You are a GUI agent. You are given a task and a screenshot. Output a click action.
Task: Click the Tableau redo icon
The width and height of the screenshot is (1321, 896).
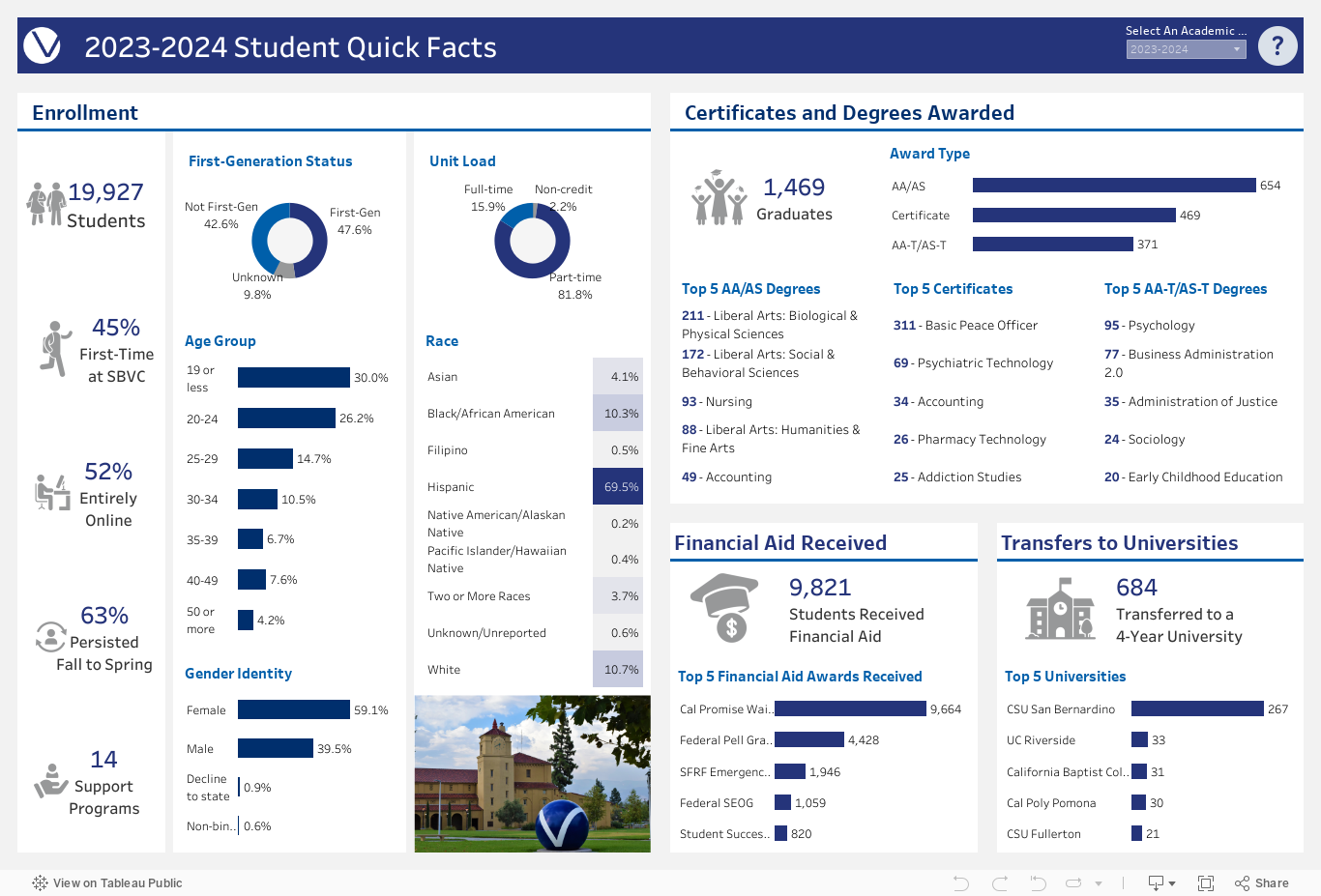pyautogui.click(x=1000, y=882)
